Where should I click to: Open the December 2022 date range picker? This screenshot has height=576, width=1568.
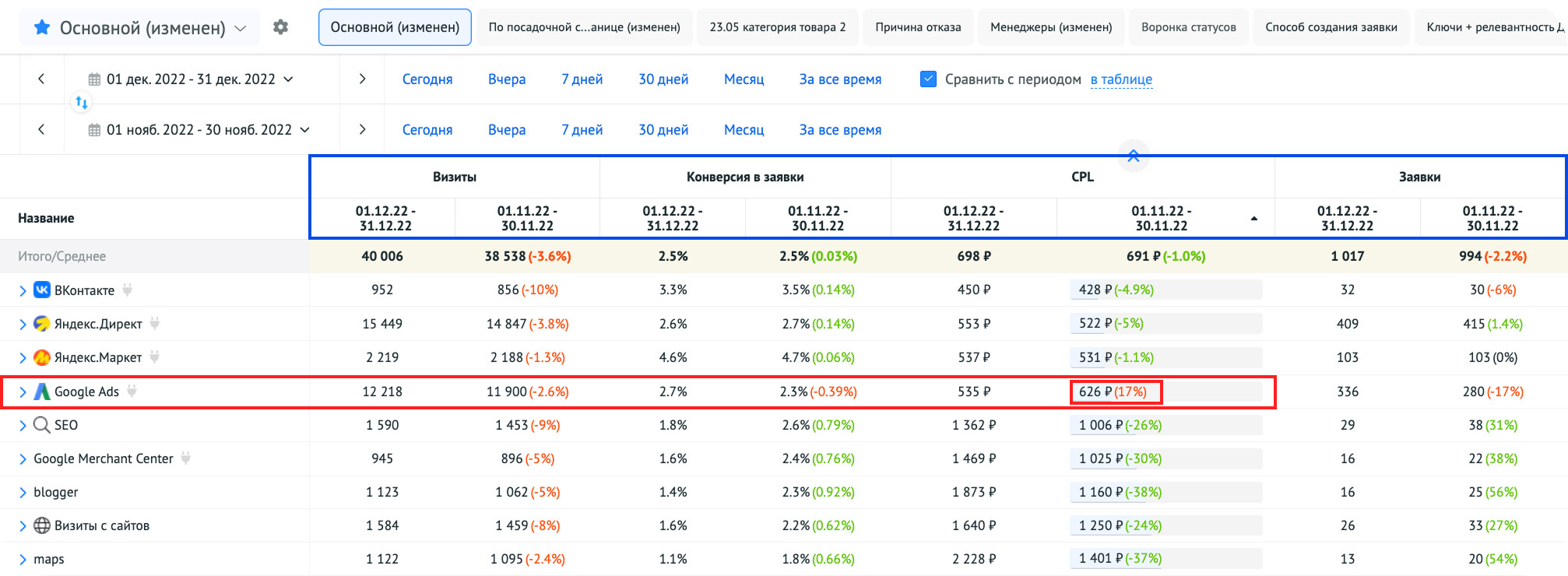(192, 79)
